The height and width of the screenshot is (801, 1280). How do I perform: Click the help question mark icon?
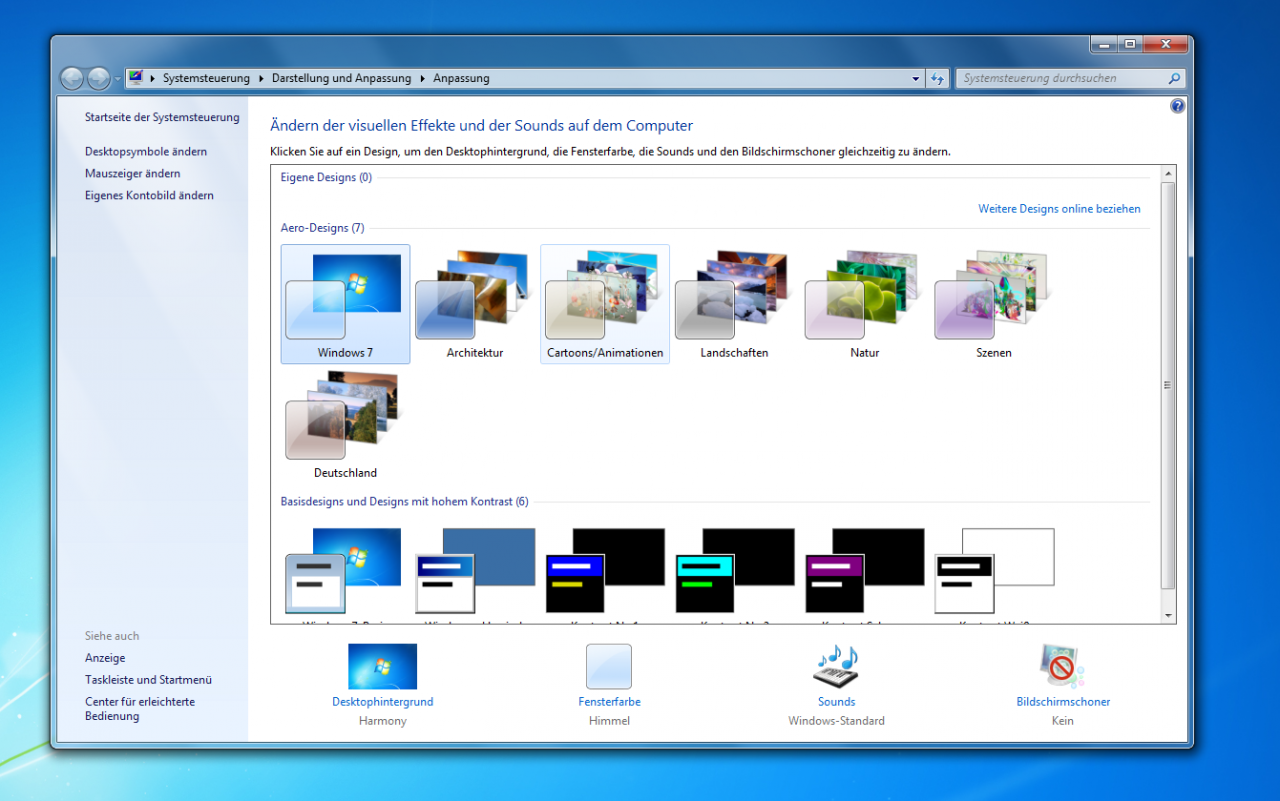1177,106
